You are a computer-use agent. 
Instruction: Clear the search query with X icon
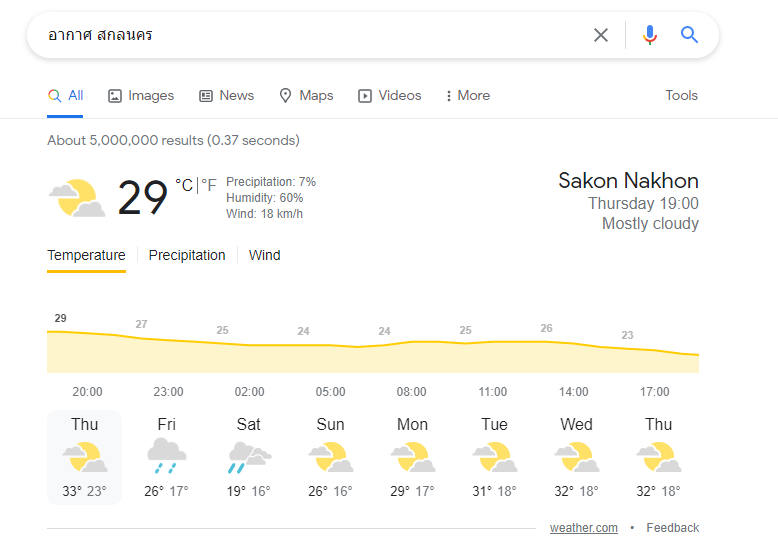[x=601, y=35]
